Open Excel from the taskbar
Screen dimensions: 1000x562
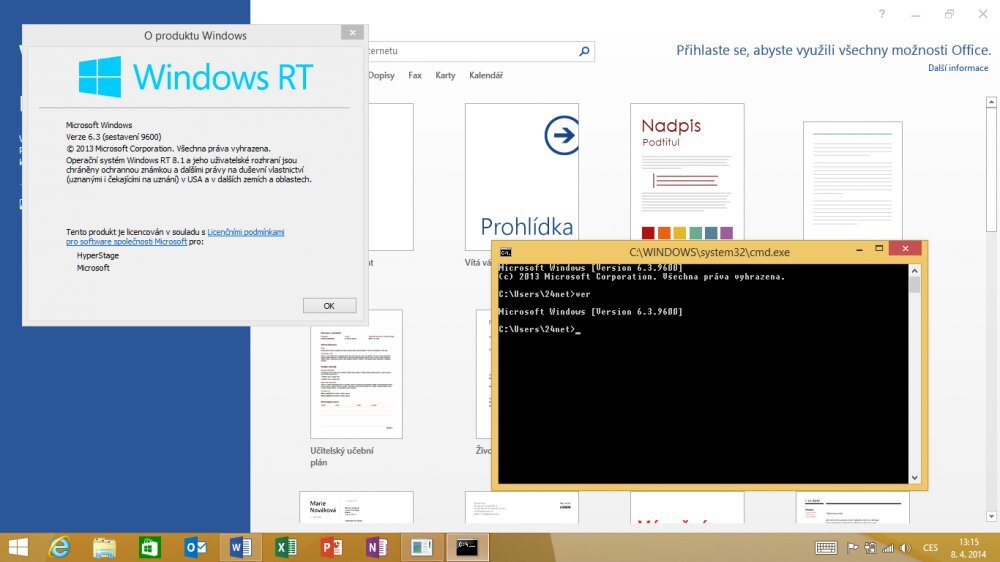click(x=286, y=547)
